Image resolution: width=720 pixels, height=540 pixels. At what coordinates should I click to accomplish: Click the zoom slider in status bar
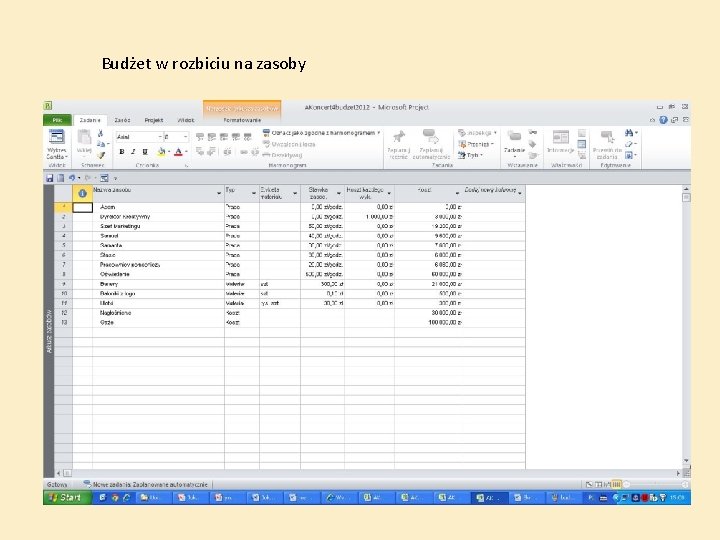[x=655, y=484]
